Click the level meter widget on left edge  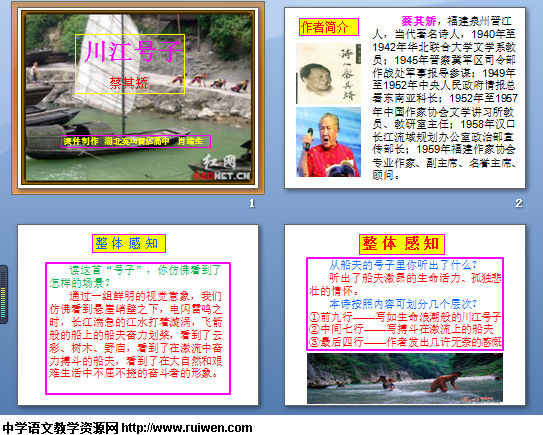click(x=4, y=294)
